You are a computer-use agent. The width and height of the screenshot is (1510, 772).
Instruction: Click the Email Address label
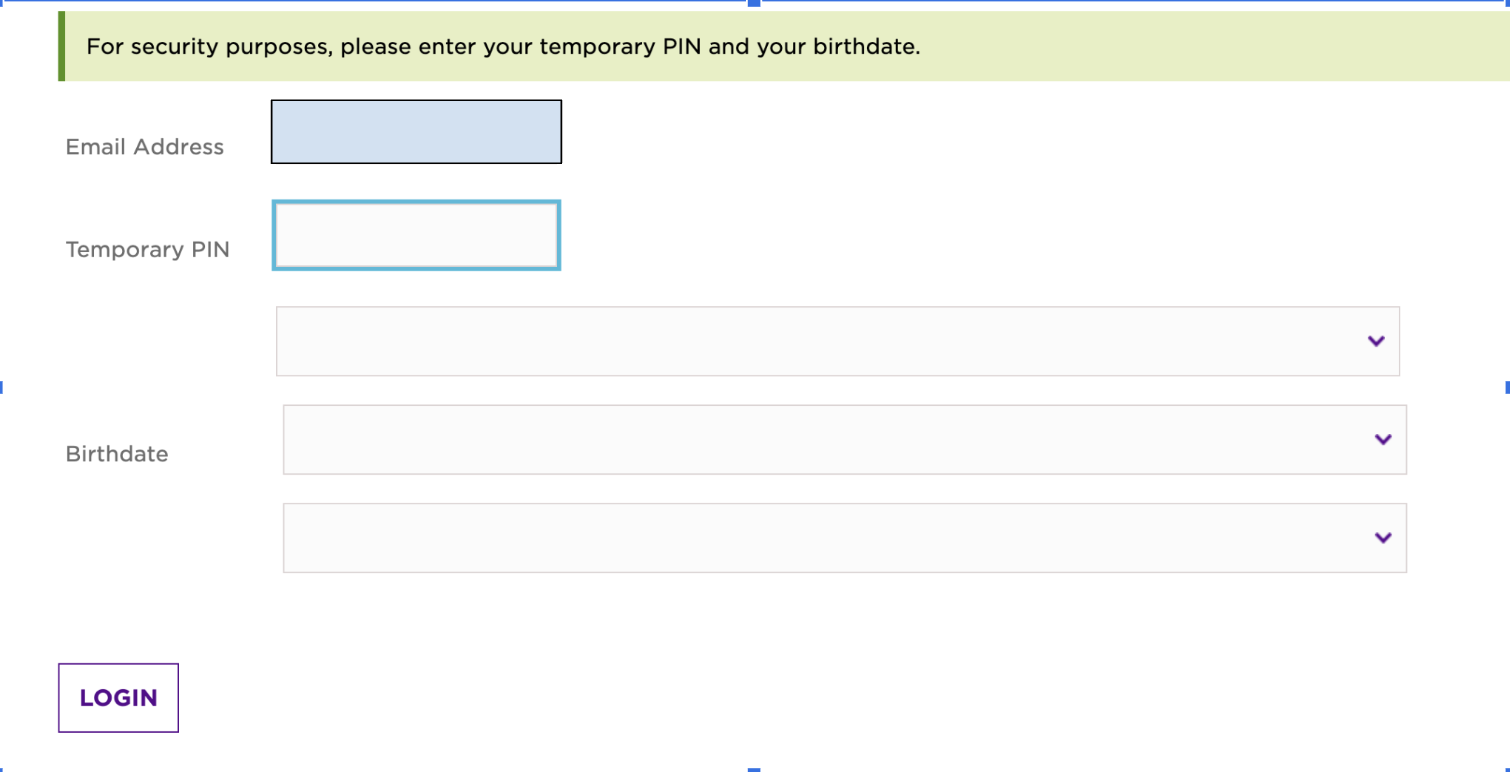145,147
